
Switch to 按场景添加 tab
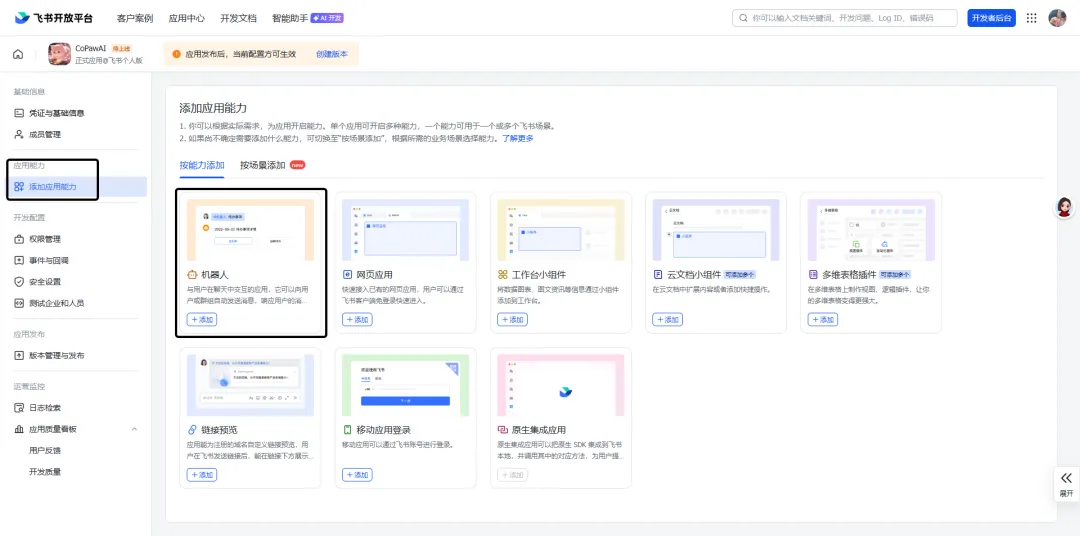point(262,165)
